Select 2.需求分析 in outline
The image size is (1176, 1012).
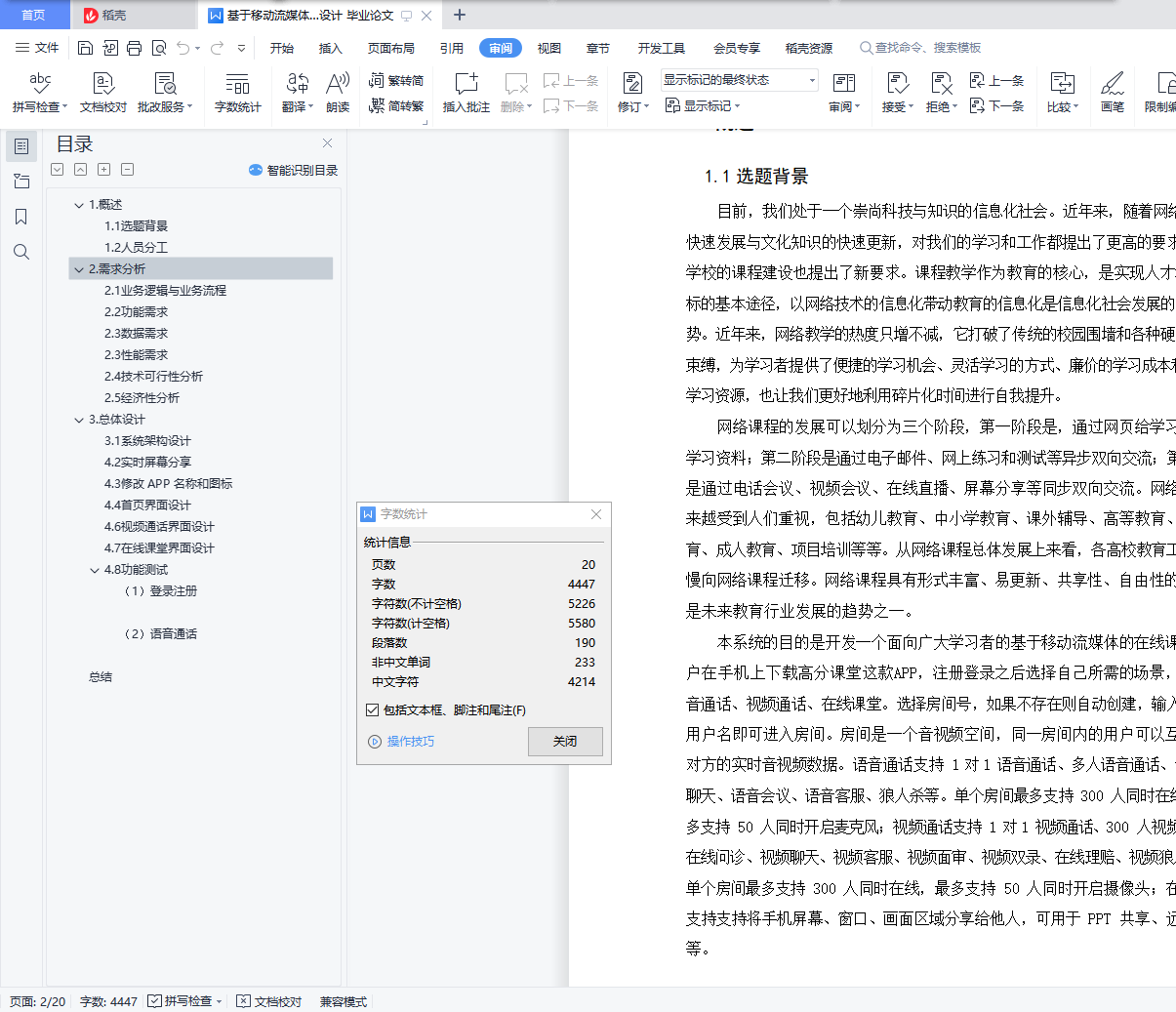pos(201,269)
